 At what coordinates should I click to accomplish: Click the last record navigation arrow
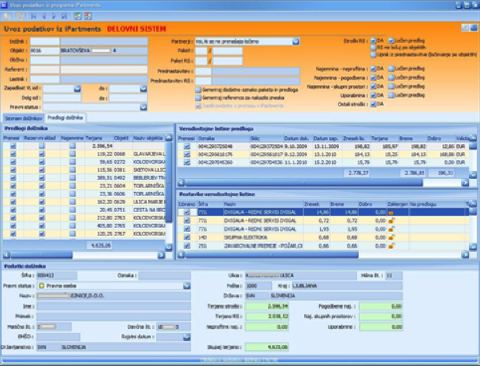click(64, 16)
